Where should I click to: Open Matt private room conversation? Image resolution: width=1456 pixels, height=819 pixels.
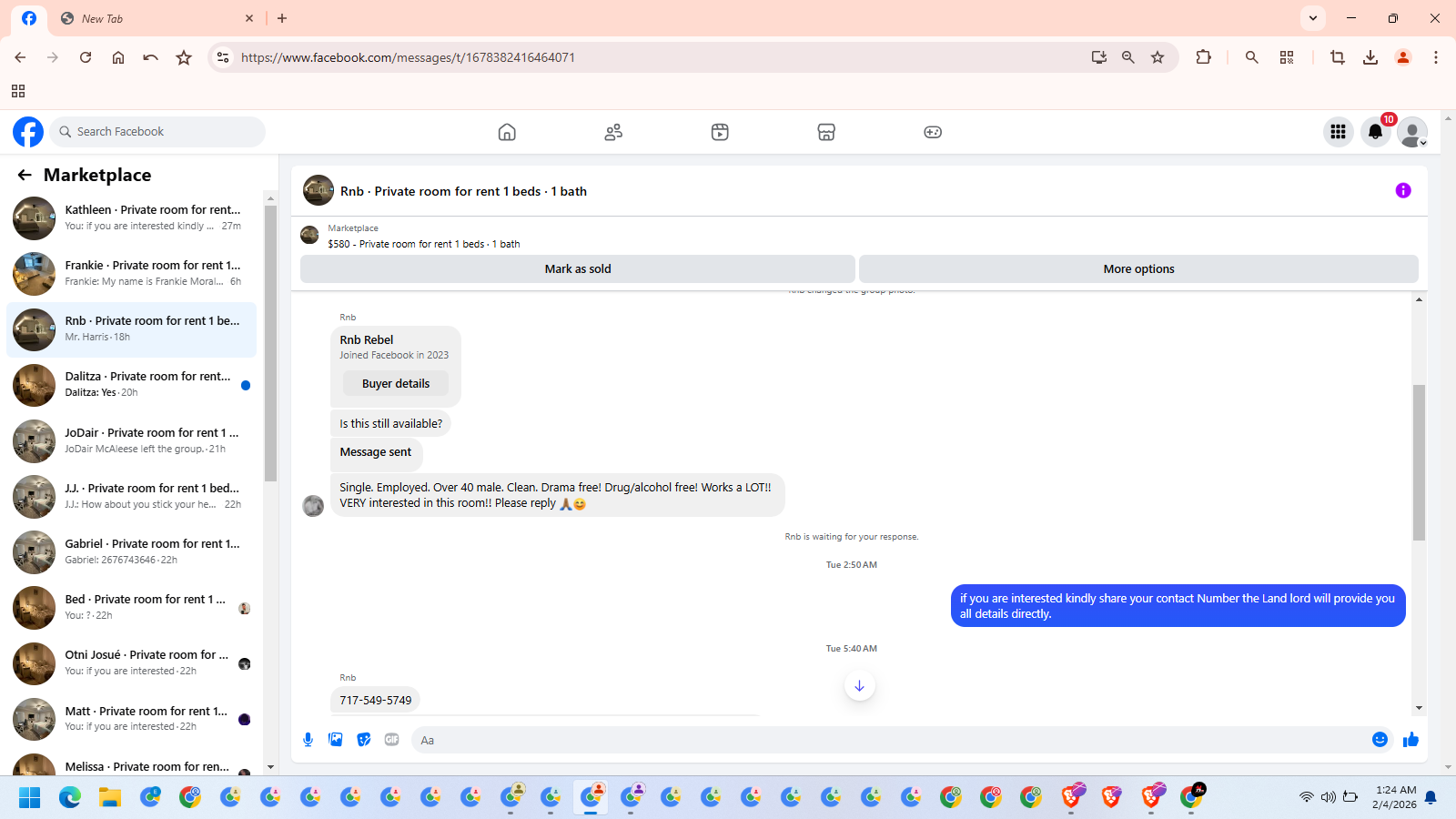pos(132,720)
